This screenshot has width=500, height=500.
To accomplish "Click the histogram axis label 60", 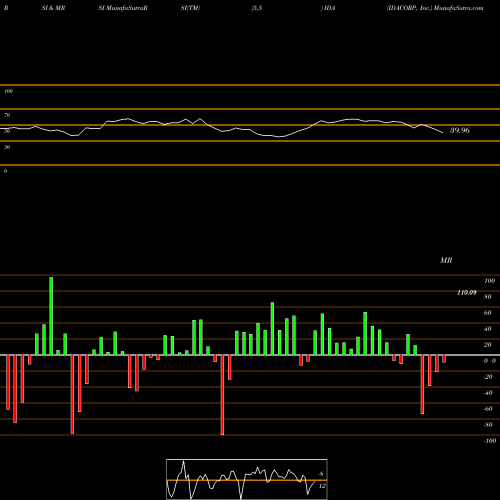I will coord(488,313).
